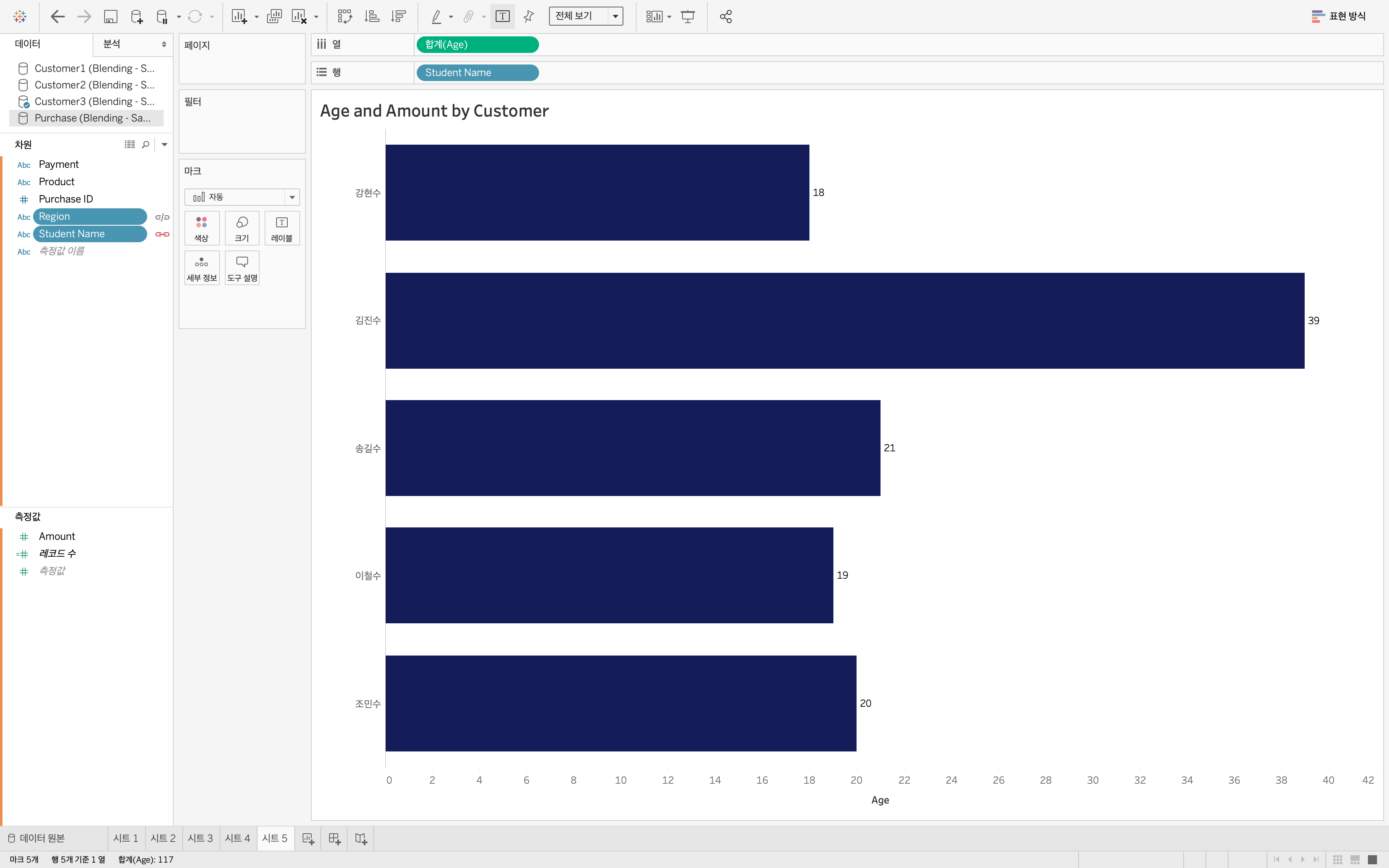
Task: Click the undo back arrow
Action: (57, 17)
